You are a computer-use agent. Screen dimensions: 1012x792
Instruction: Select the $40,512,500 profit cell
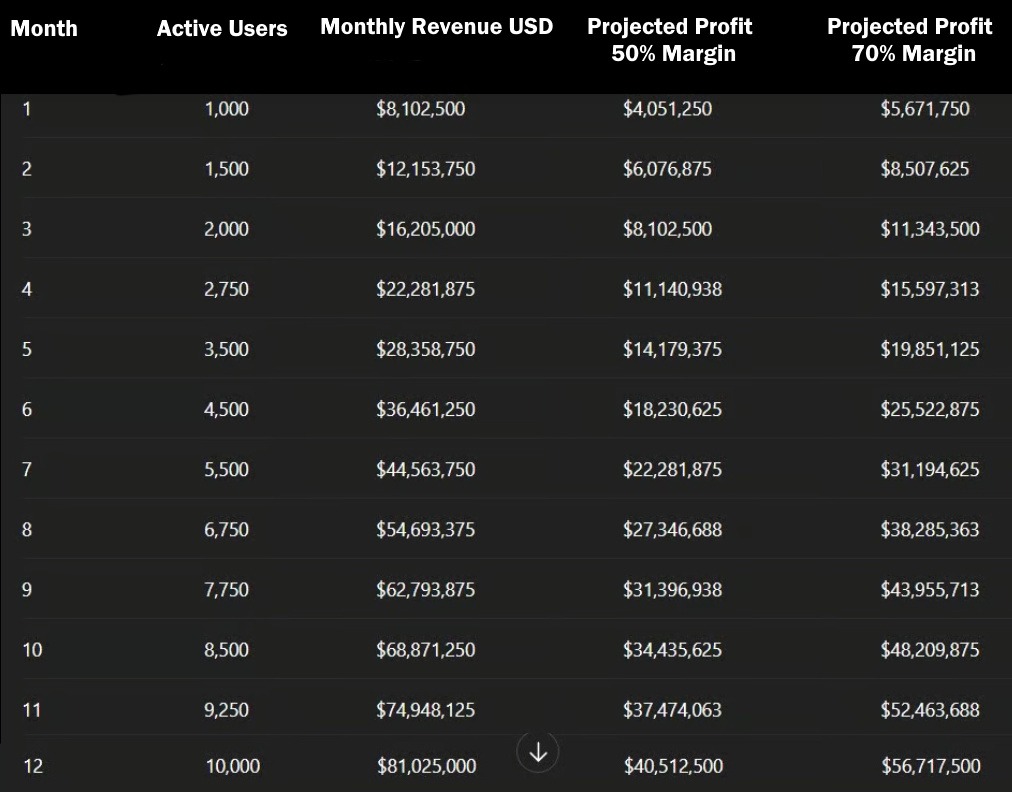pos(673,766)
